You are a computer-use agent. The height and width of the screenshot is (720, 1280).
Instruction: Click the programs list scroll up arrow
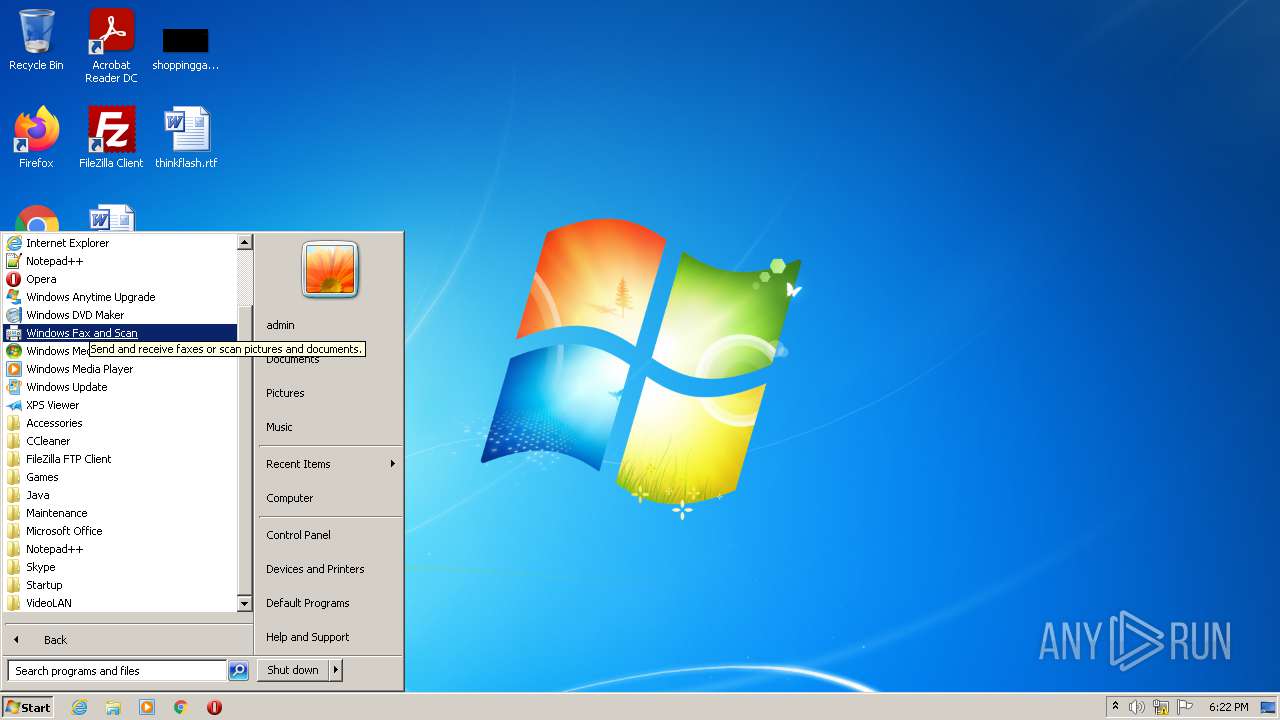click(244, 242)
